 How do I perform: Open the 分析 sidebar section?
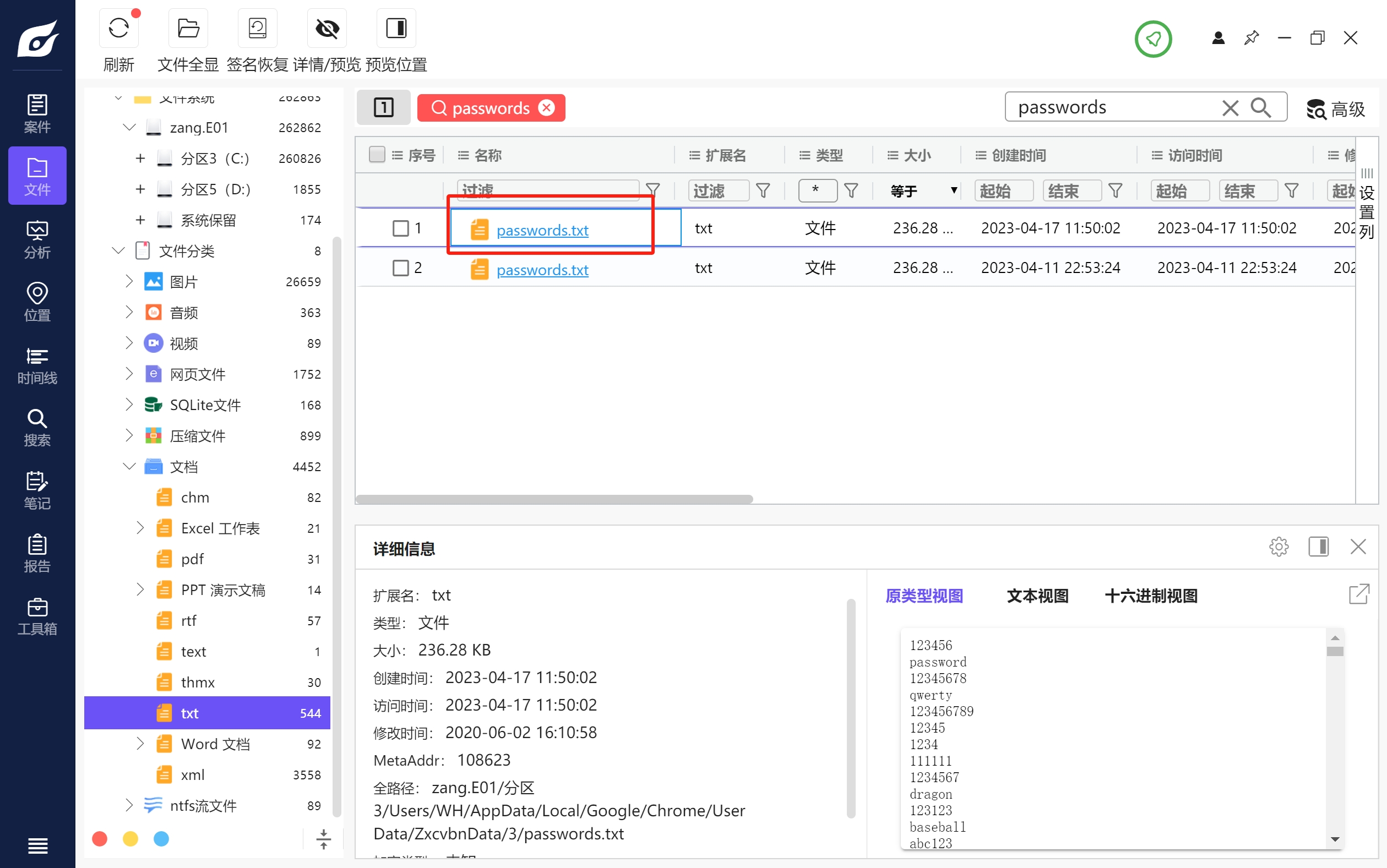pos(37,239)
